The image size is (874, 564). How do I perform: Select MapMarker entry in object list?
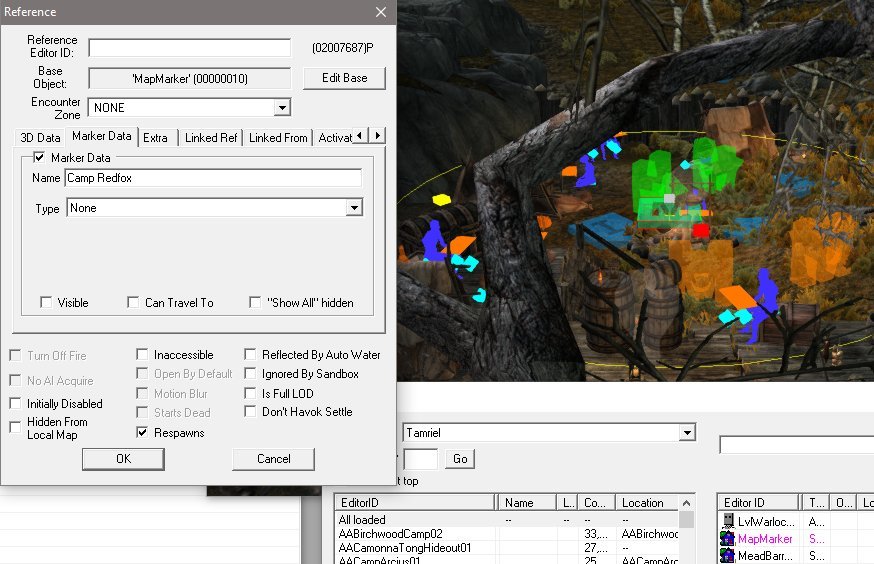click(x=765, y=539)
